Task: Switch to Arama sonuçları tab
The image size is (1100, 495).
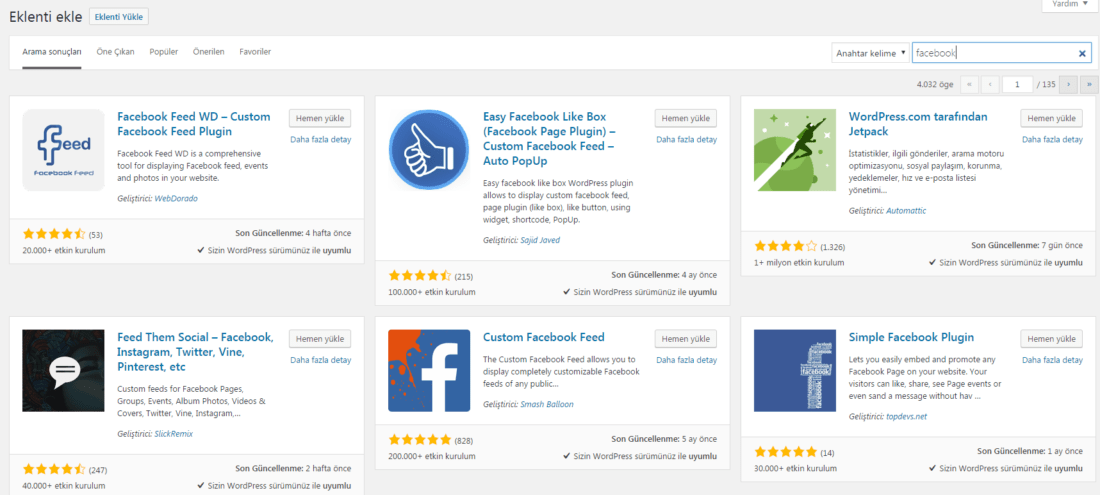Action: (x=52, y=52)
